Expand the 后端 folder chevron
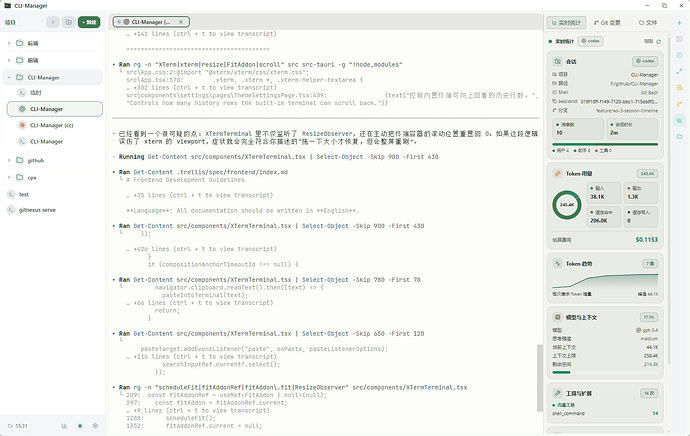690x436 pixels. (x=9, y=43)
